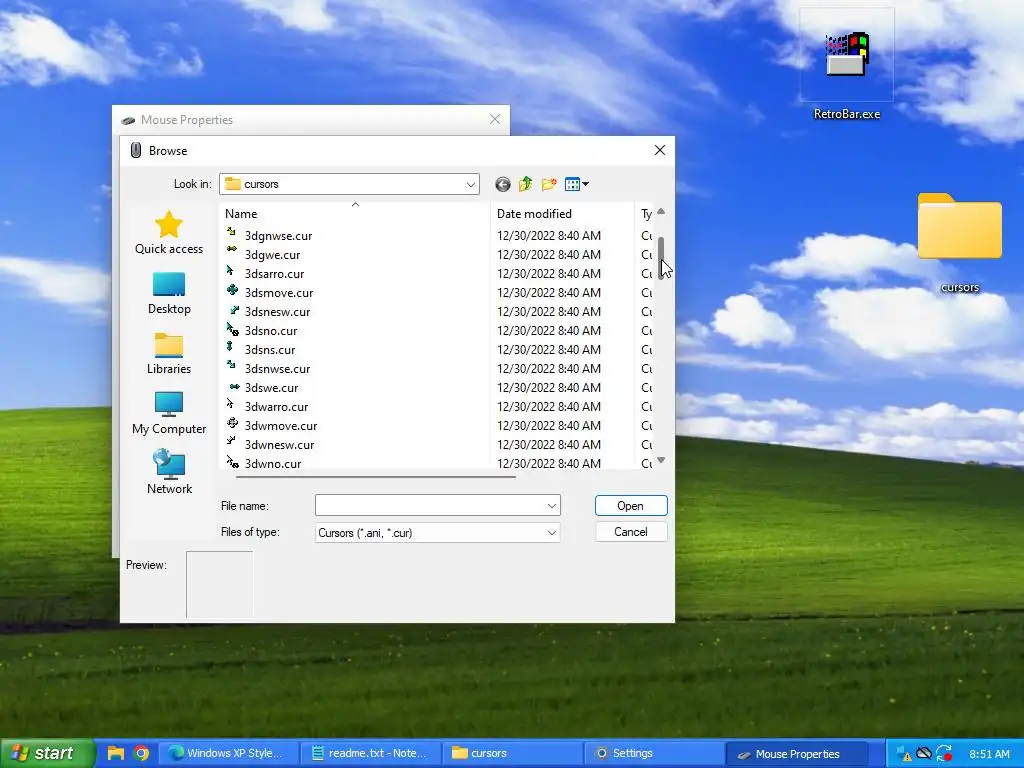Cancel the Browse dialog
This screenshot has width=1024, height=768.
[631, 532]
